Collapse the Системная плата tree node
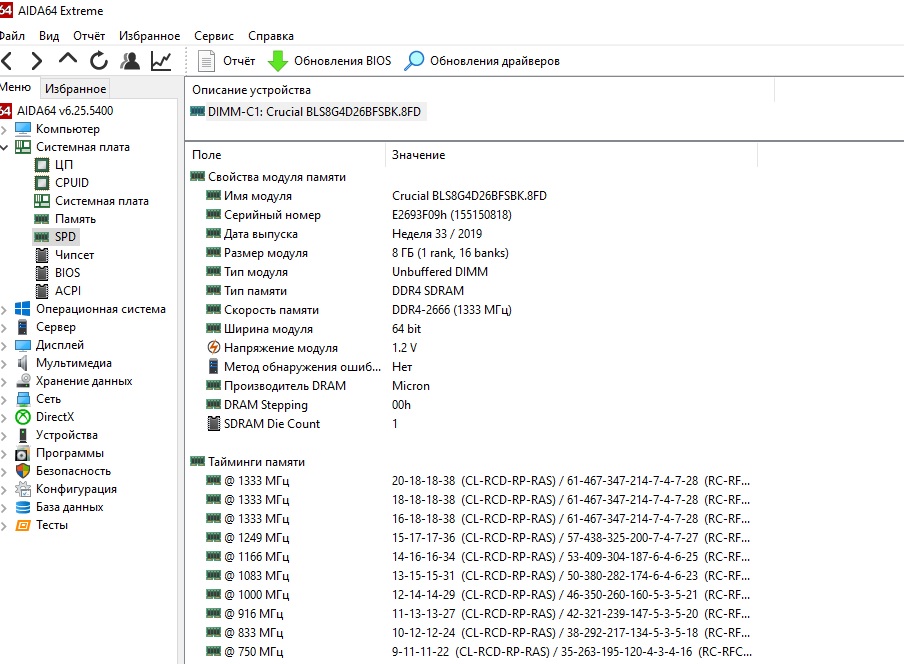Image resolution: width=904 pixels, height=664 pixels. 4,148
